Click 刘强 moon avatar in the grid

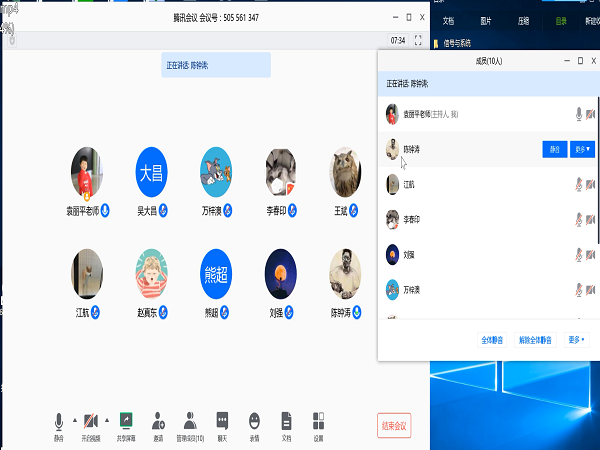click(x=280, y=274)
